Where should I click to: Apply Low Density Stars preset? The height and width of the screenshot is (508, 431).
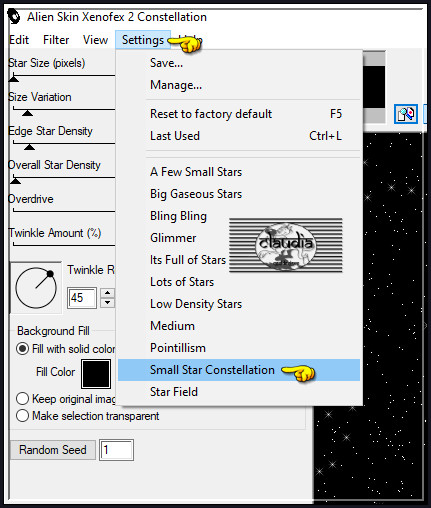tap(239, 304)
